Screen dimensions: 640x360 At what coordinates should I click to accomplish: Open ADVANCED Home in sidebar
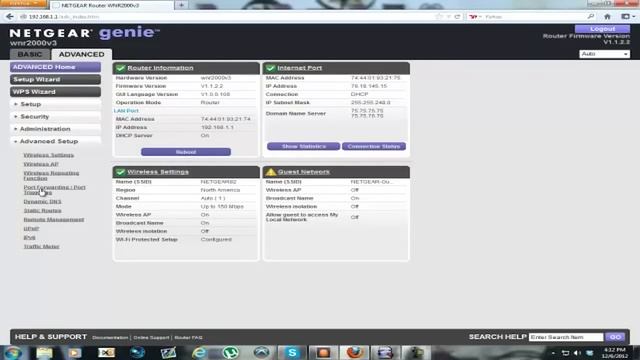point(56,67)
